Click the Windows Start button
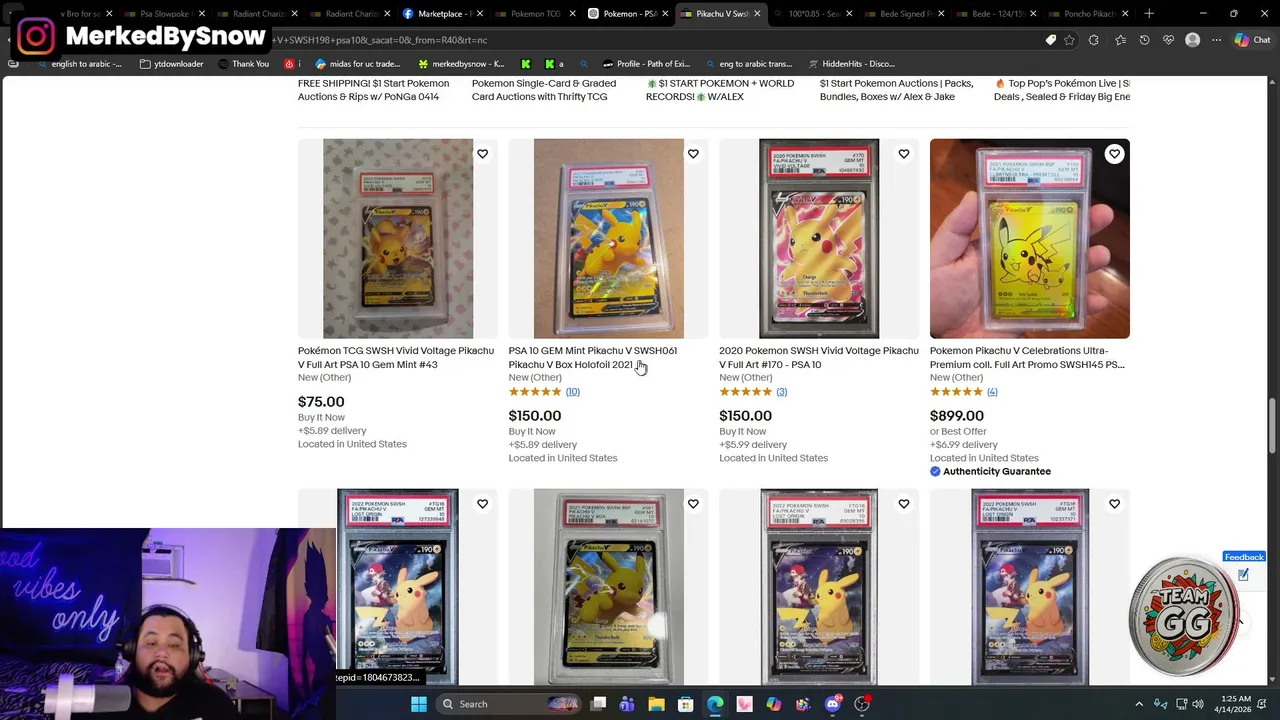Image resolution: width=1280 pixels, height=720 pixels. pyautogui.click(x=419, y=704)
